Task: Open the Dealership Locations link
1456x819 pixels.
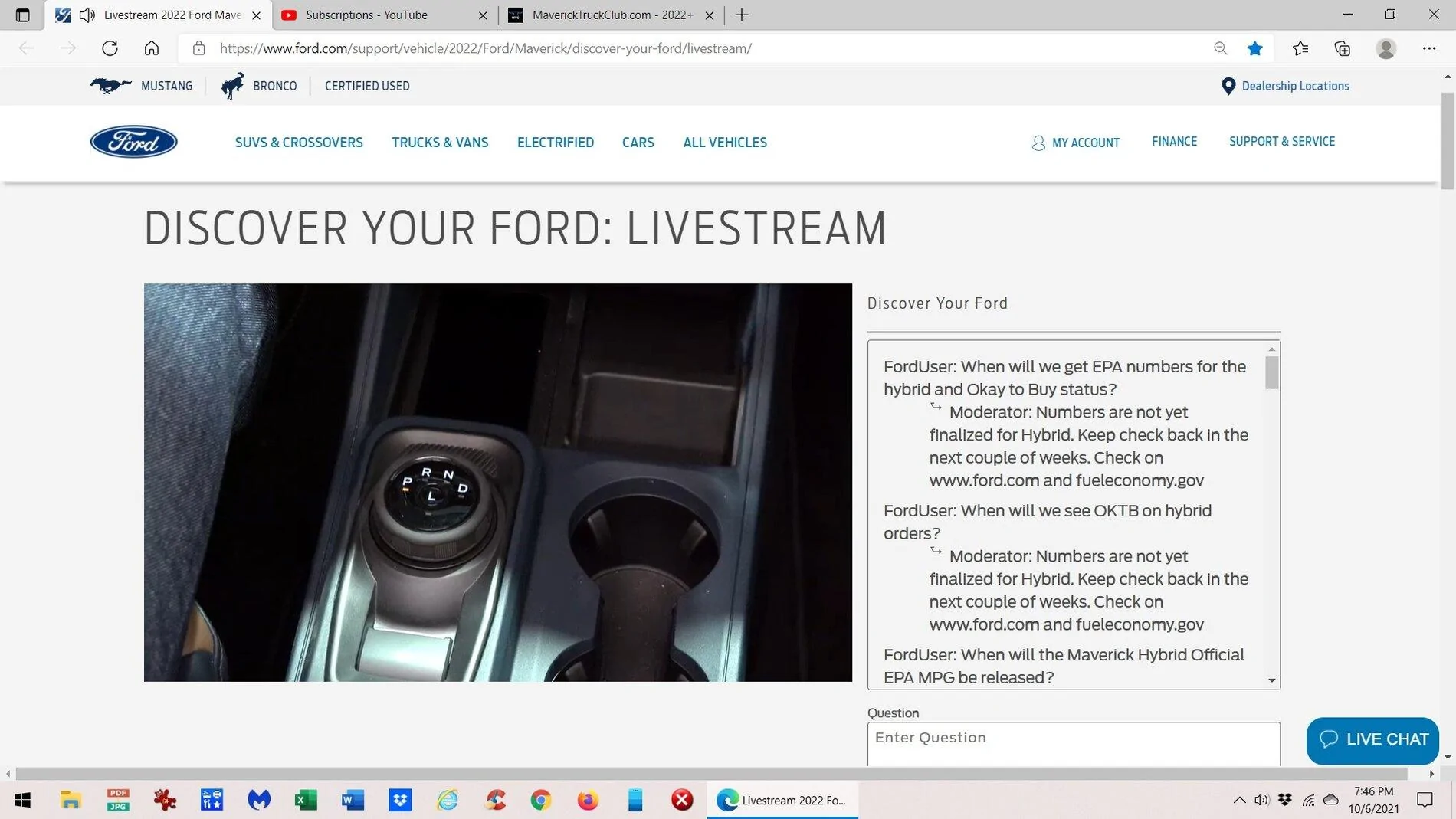Action: pyautogui.click(x=1295, y=86)
